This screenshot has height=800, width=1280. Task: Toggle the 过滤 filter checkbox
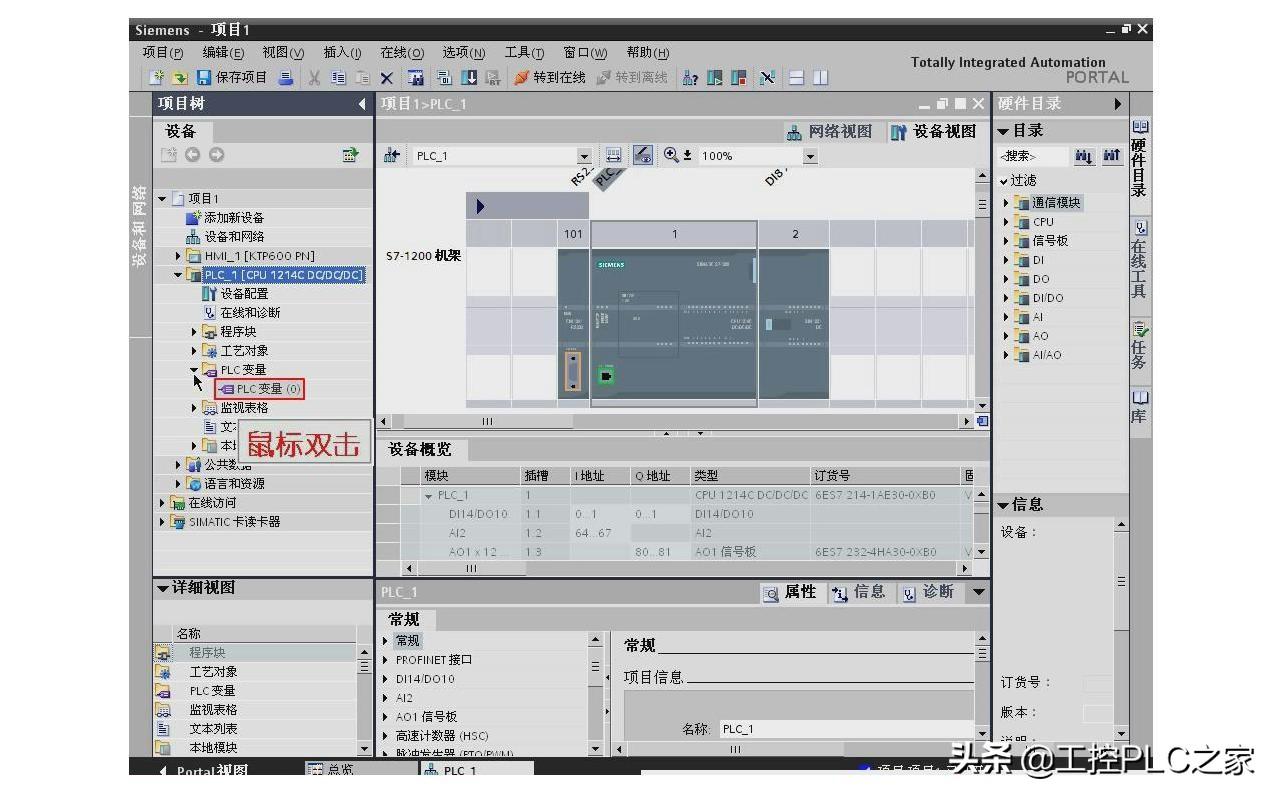(1005, 181)
